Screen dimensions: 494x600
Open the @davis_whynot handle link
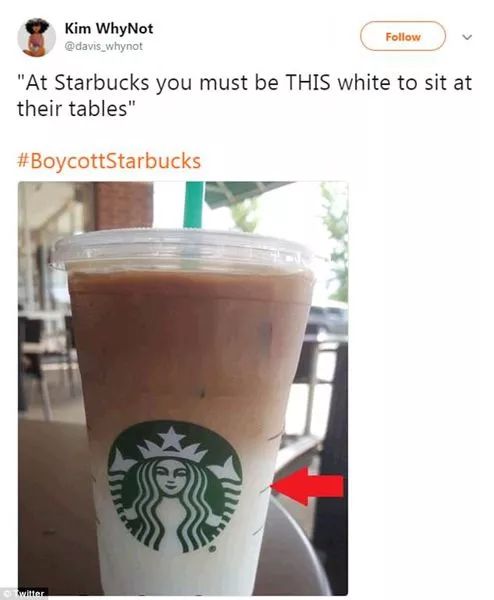[103, 46]
